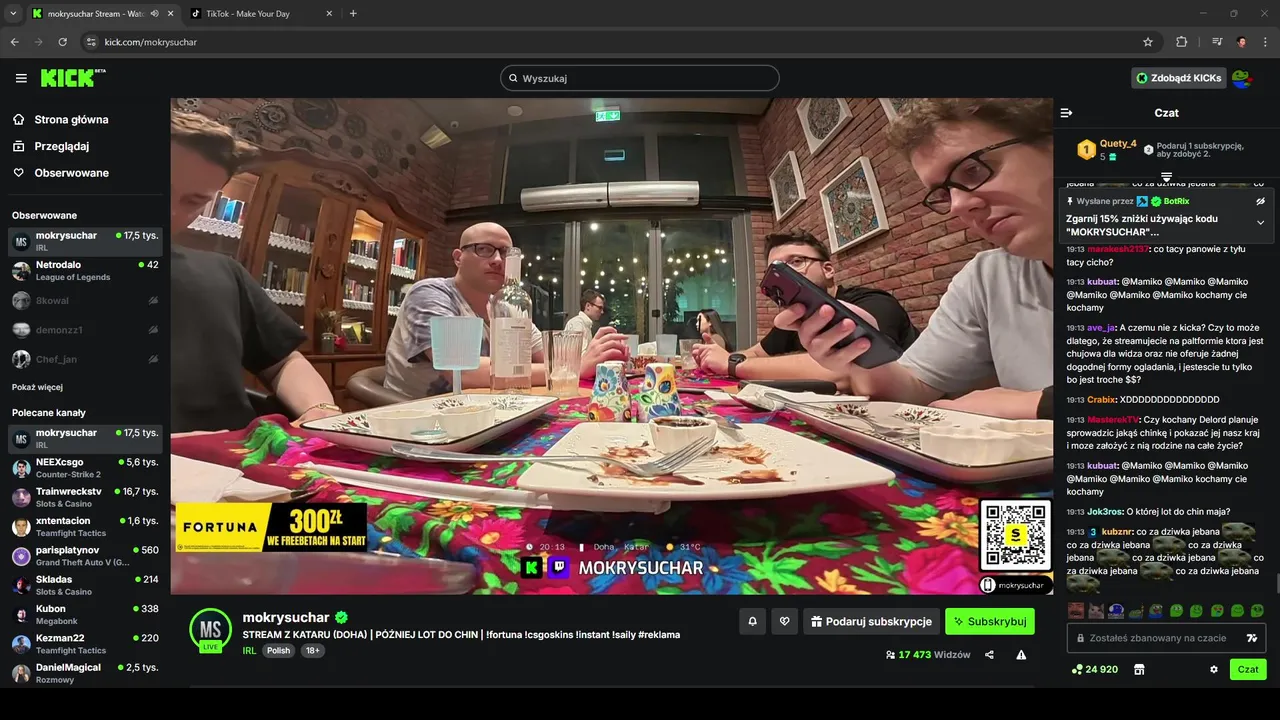The image size is (1280, 720).
Task: Expand the pinned BotRix message chevron
Action: coord(1261,222)
